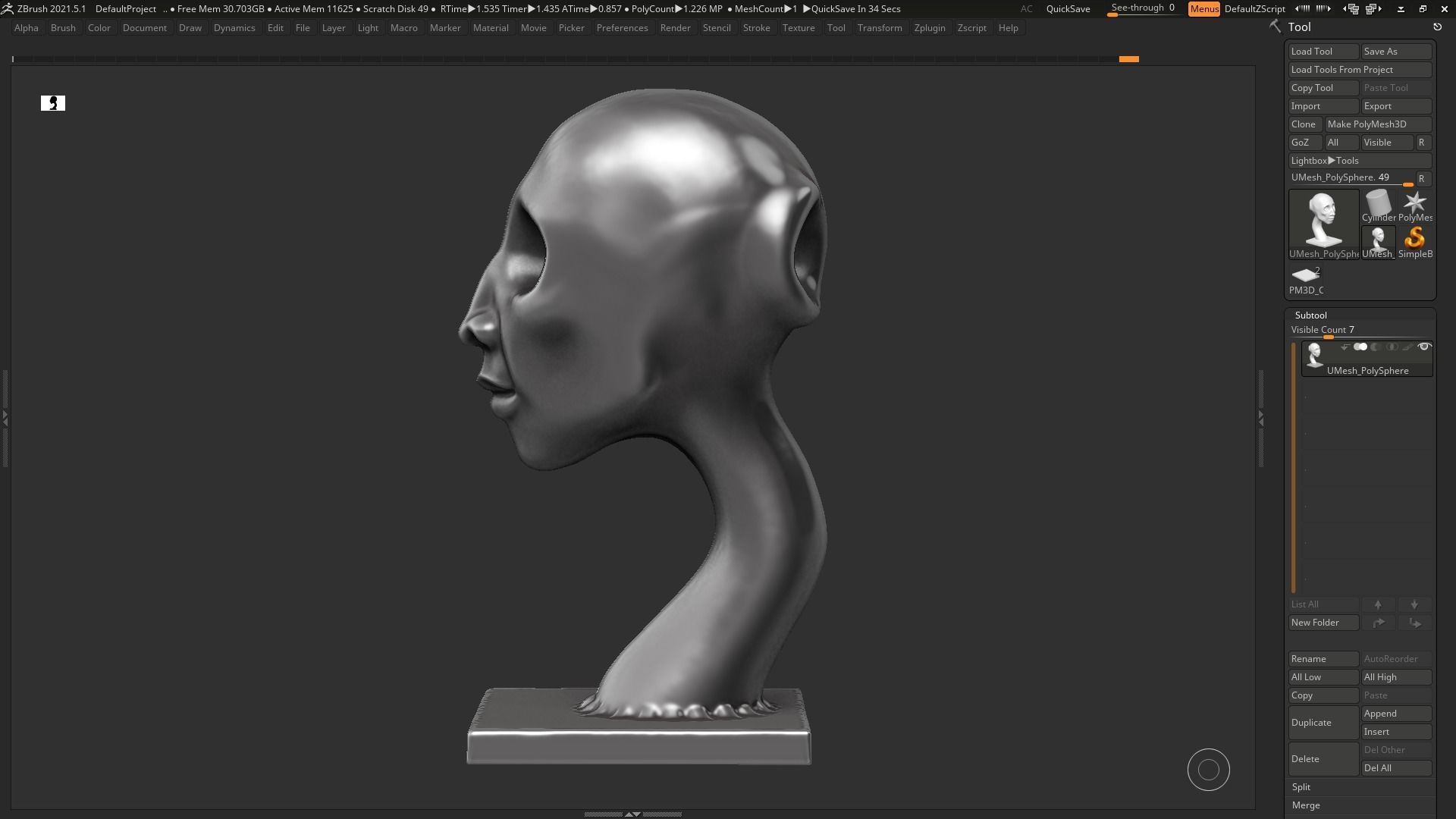
Task: Toggle the GoZ Visible button
Action: [1387, 143]
